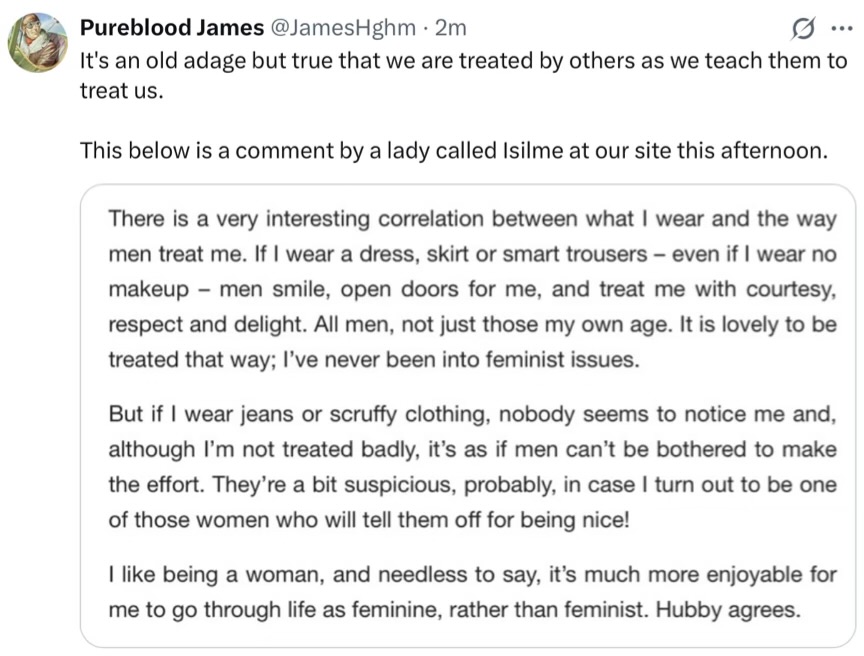
Task: Click the line mentioning a lady called Isilme
Action: tap(454, 150)
